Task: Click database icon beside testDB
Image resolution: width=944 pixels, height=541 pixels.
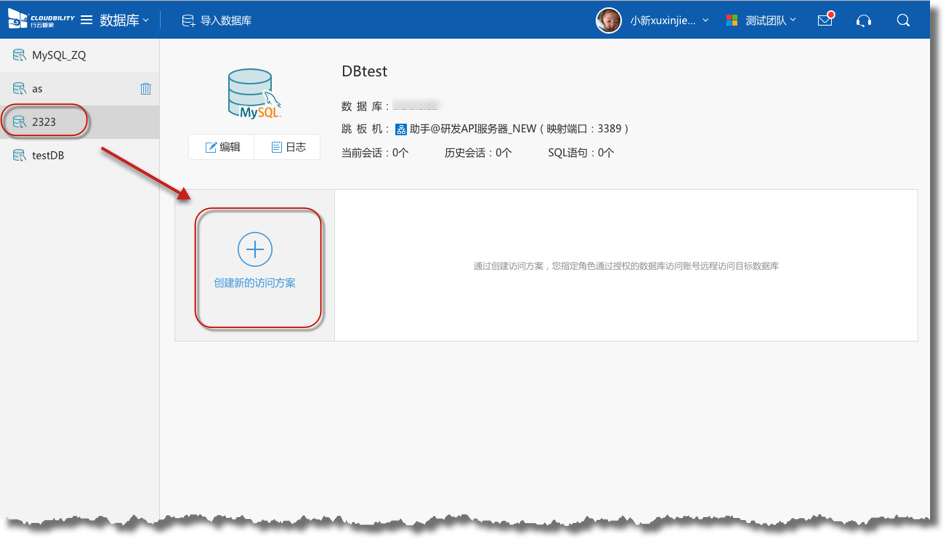Action: 19,155
